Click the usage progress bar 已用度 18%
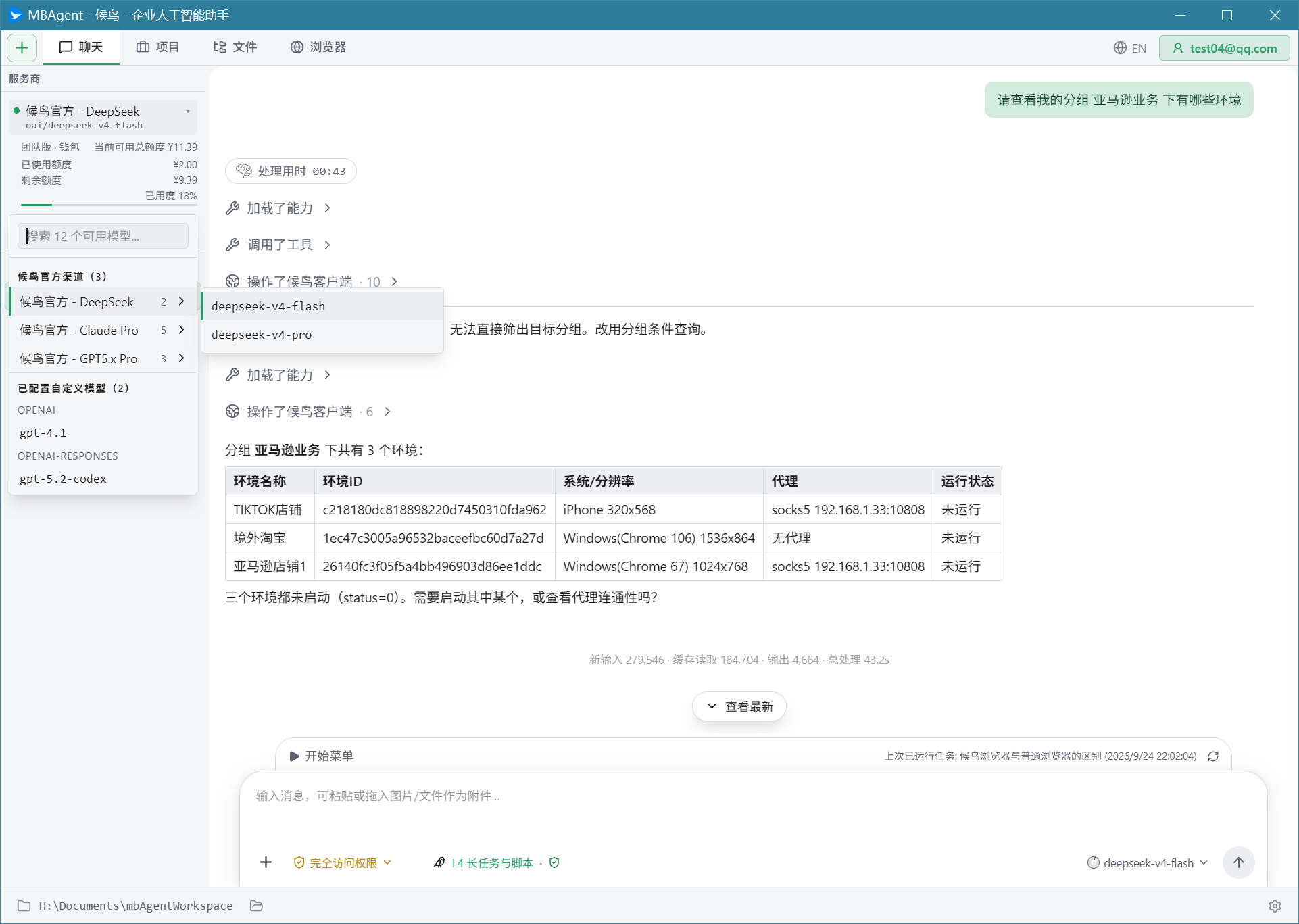The height and width of the screenshot is (924, 1299). [x=109, y=205]
